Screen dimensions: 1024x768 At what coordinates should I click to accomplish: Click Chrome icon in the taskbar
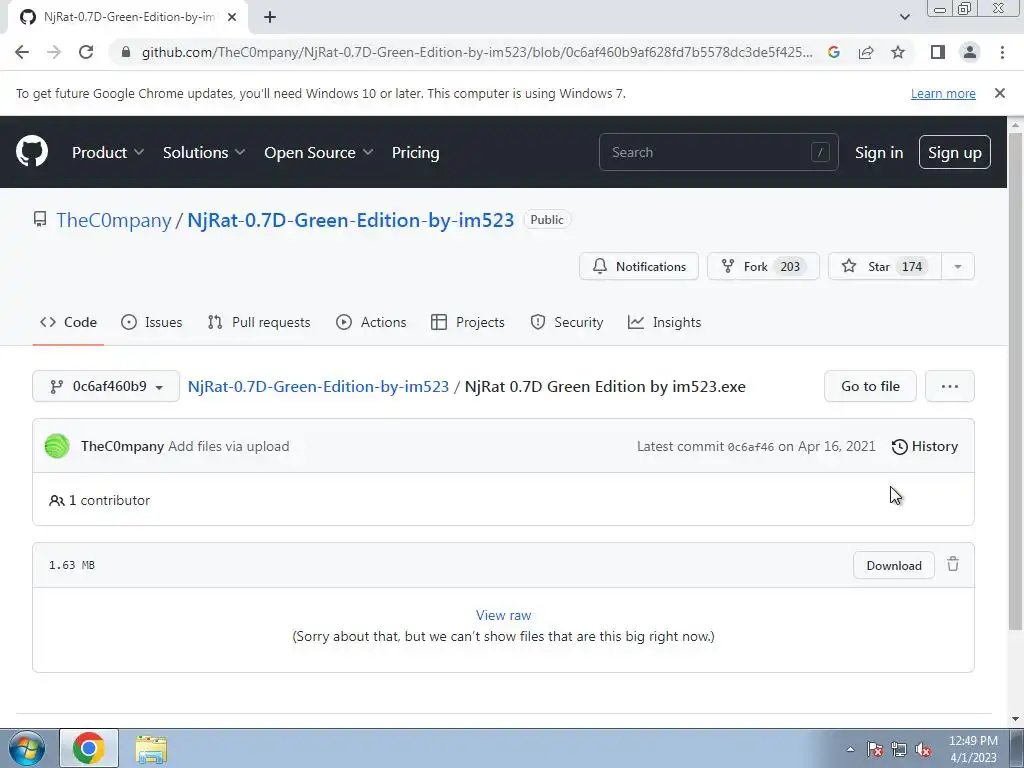pyautogui.click(x=89, y=748)
